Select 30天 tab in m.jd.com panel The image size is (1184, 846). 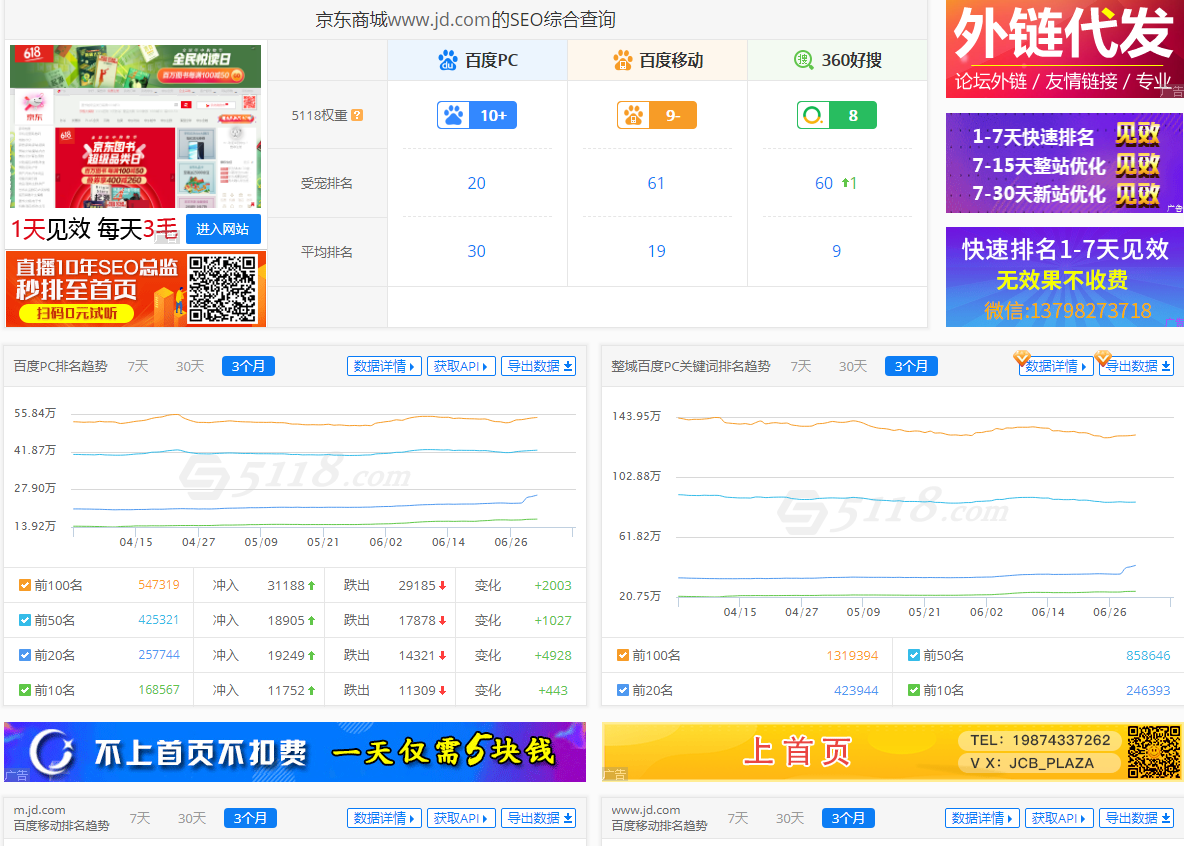tap(193, 818)
